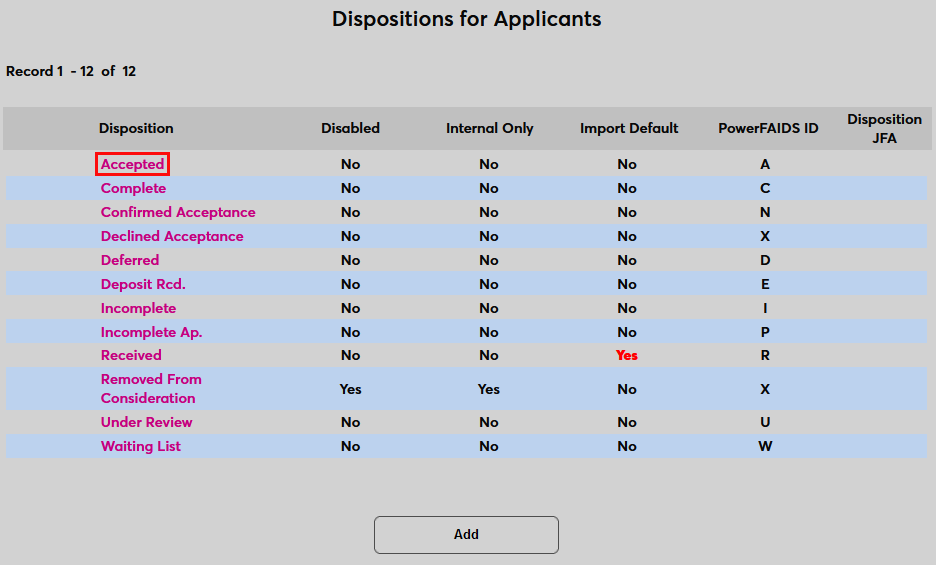
Task: Open the Deferred disposition record
Action: pyautogui.click(x=130, y=260)
